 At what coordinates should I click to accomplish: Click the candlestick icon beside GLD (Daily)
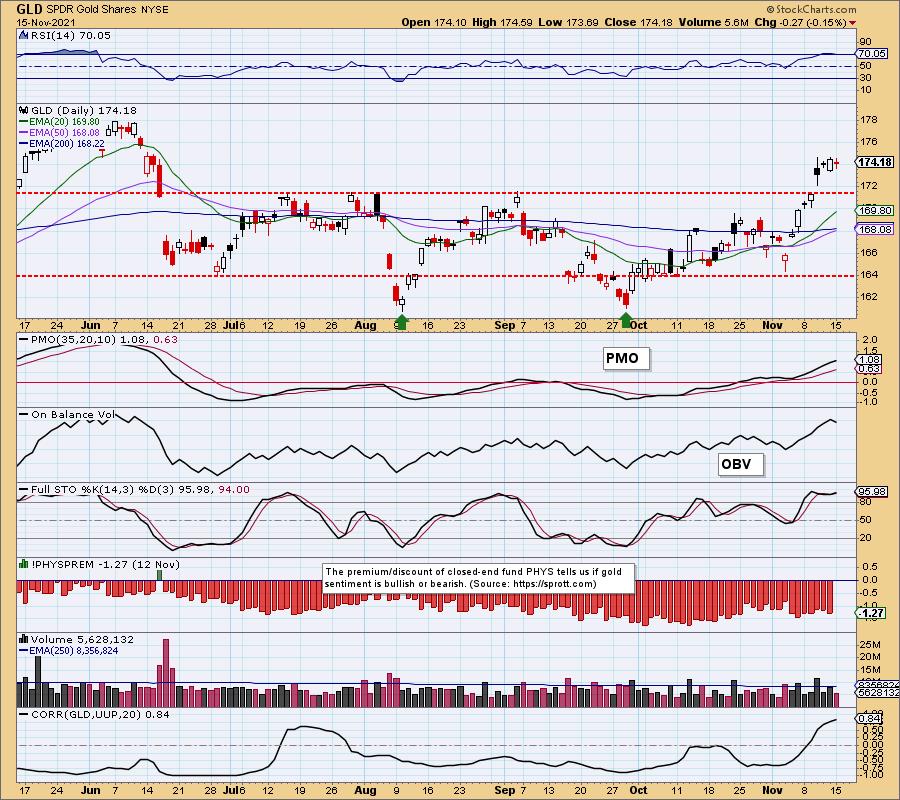(x=23, y=110)
